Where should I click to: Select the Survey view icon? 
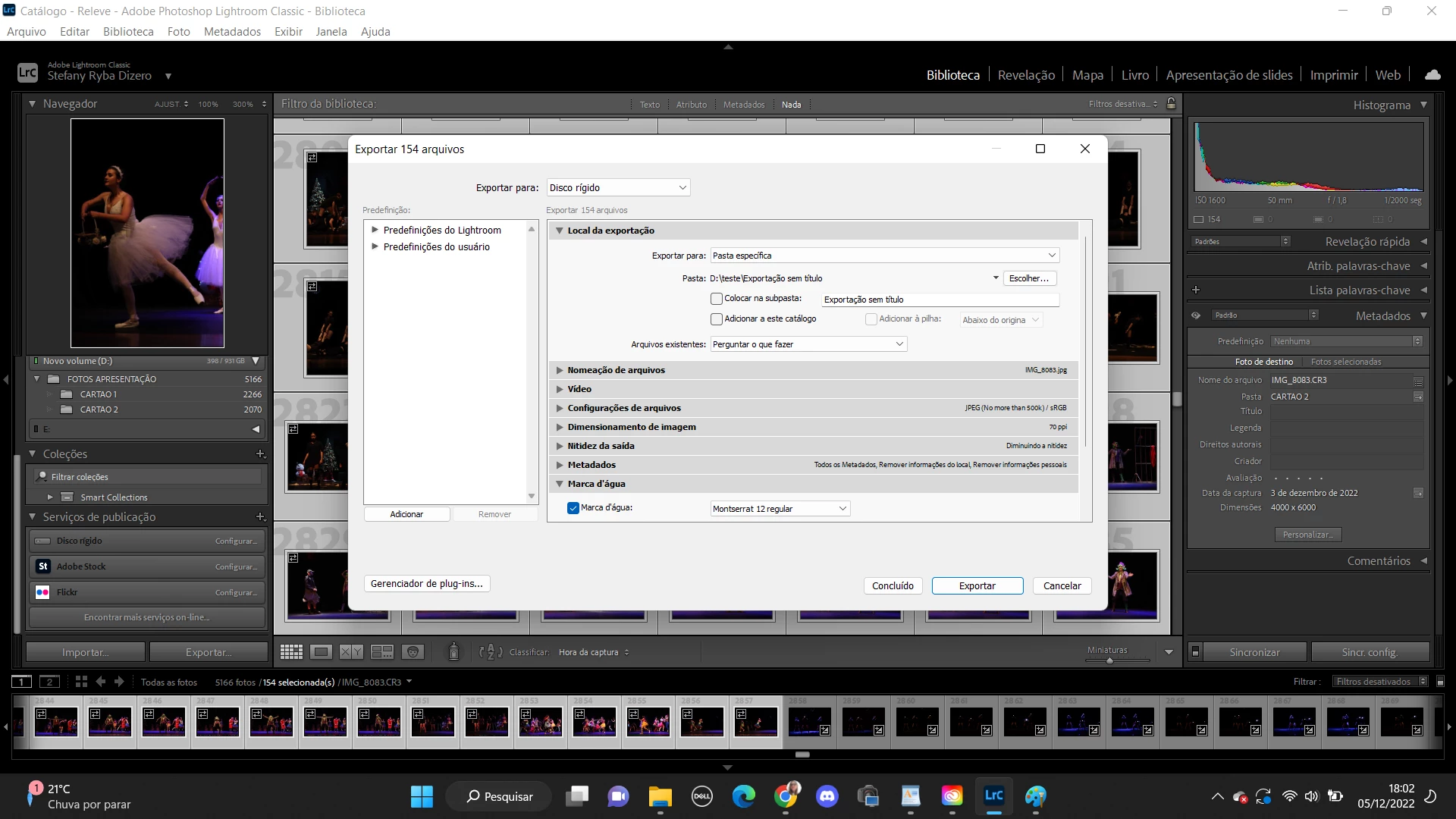[381, 652]
